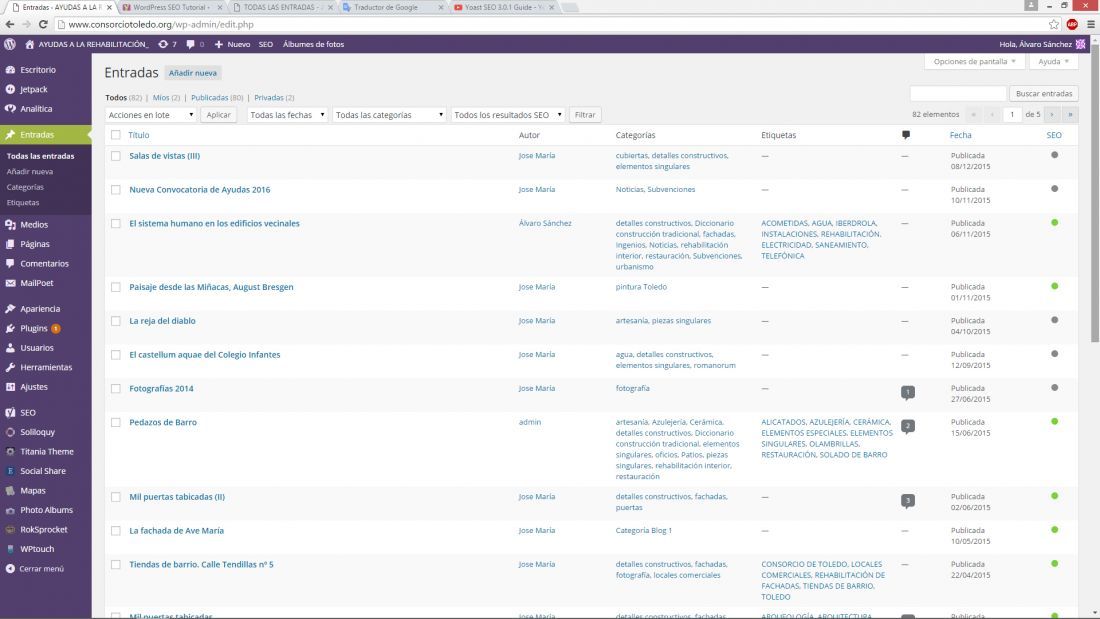Check La reja del diablo row

coord(116,321)
